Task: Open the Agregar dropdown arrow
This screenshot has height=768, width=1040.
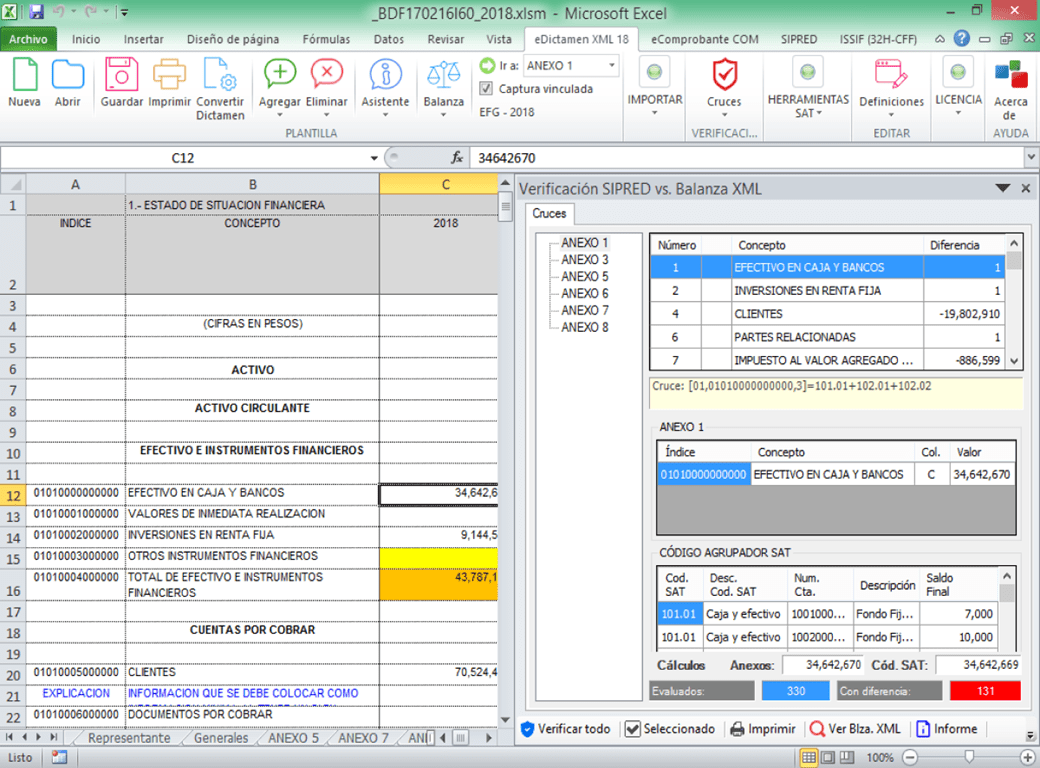Action: coord(280,115)
